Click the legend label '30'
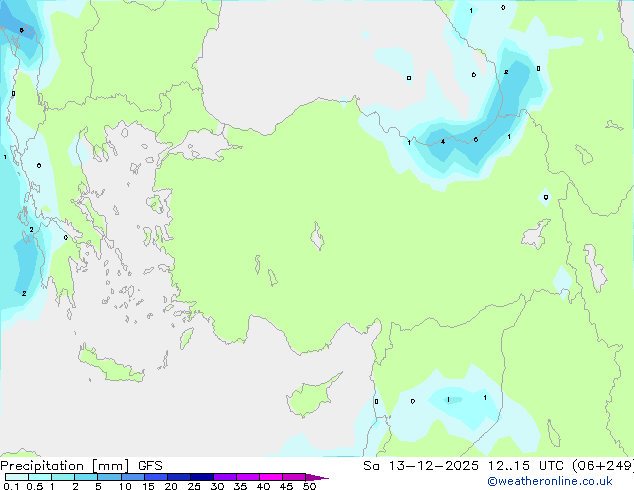Screen dimensions: 634x490 click(x=217, y=486)
